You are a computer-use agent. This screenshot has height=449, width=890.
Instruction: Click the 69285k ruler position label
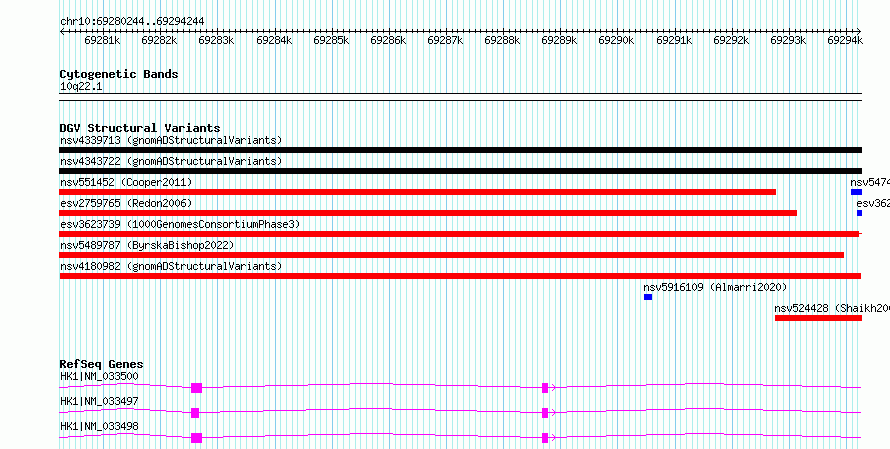pyautogui.click(x=331, y=40)
